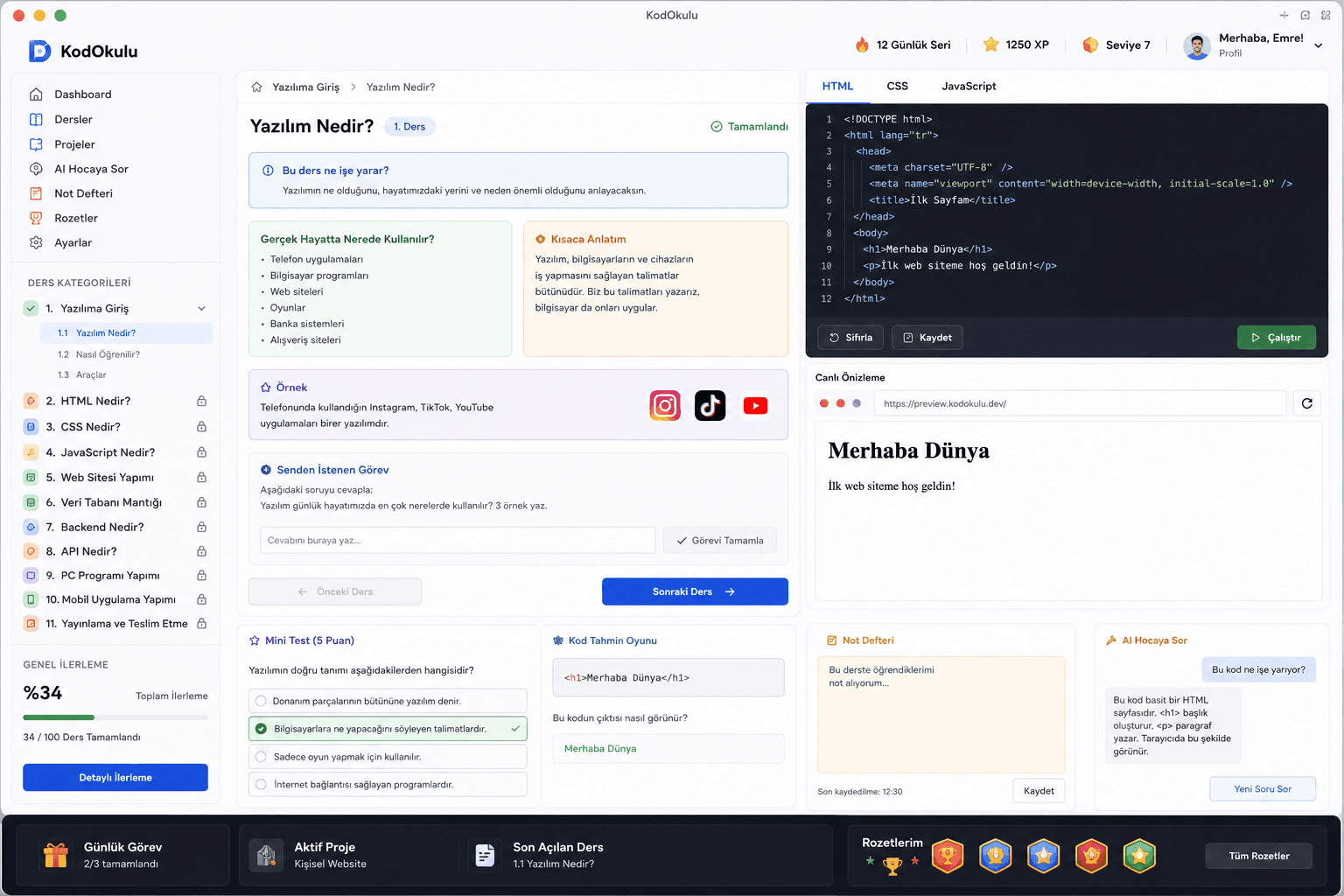The height and width of the screenshot is (896, 1344).
Task: Open the Ayarlar gear icon
Action: (36, 242)
